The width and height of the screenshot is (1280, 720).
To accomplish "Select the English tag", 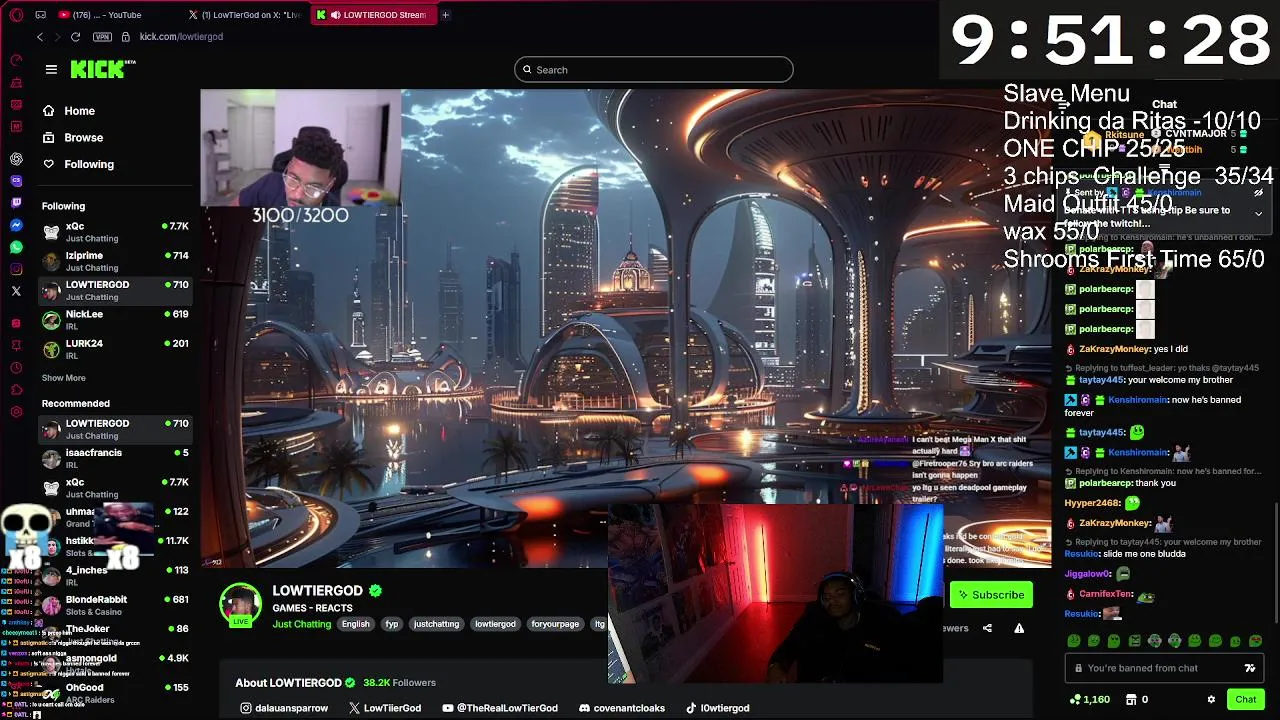I will [x=355, y=624].
